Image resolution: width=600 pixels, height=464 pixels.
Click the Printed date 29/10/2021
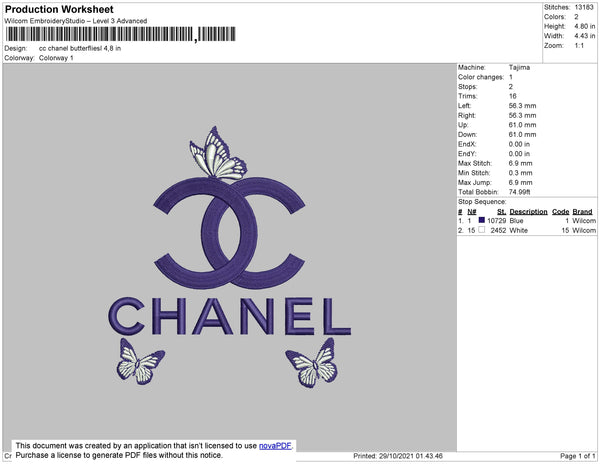click(x=398, y=456)
